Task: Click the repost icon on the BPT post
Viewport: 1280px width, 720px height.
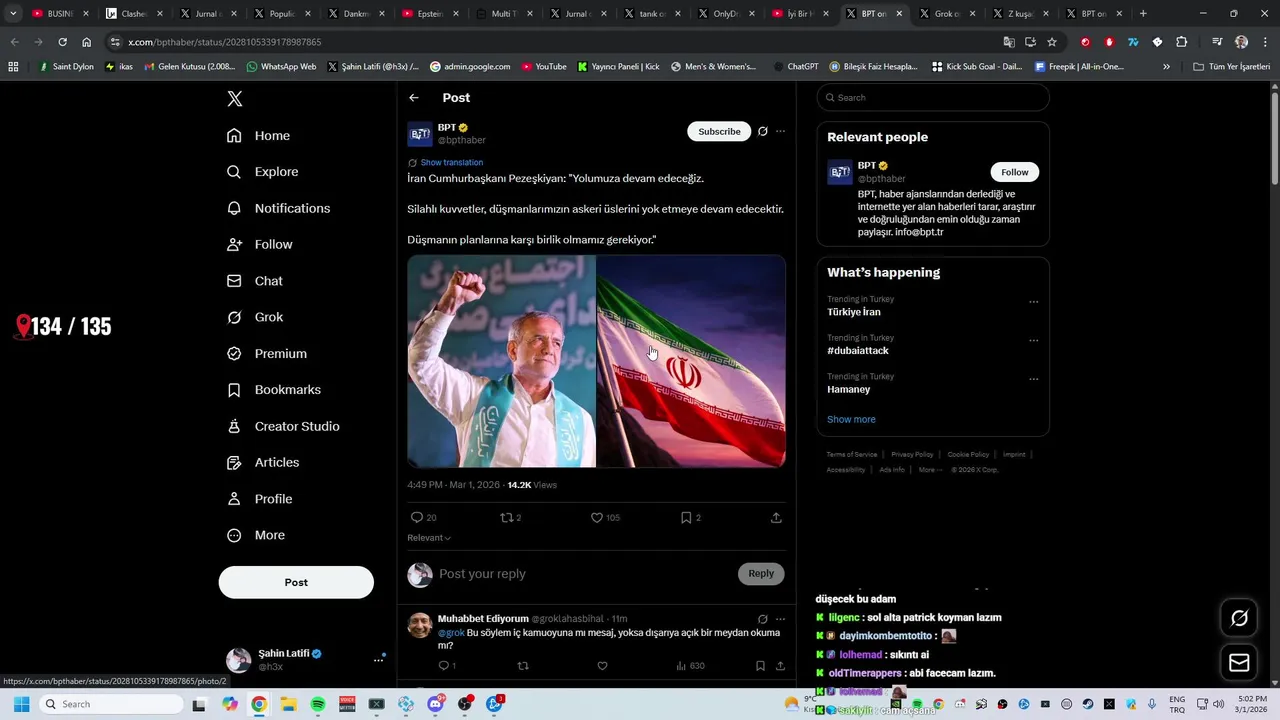Action: tap(506, 517)
